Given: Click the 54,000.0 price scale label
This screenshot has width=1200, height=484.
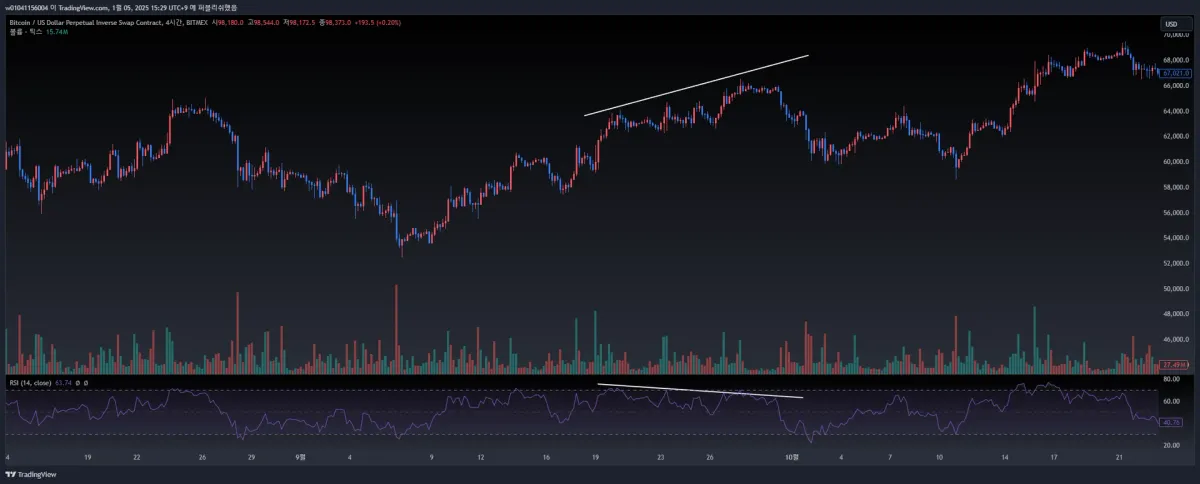Looking at the screenshot, I should coord(1176,239).
